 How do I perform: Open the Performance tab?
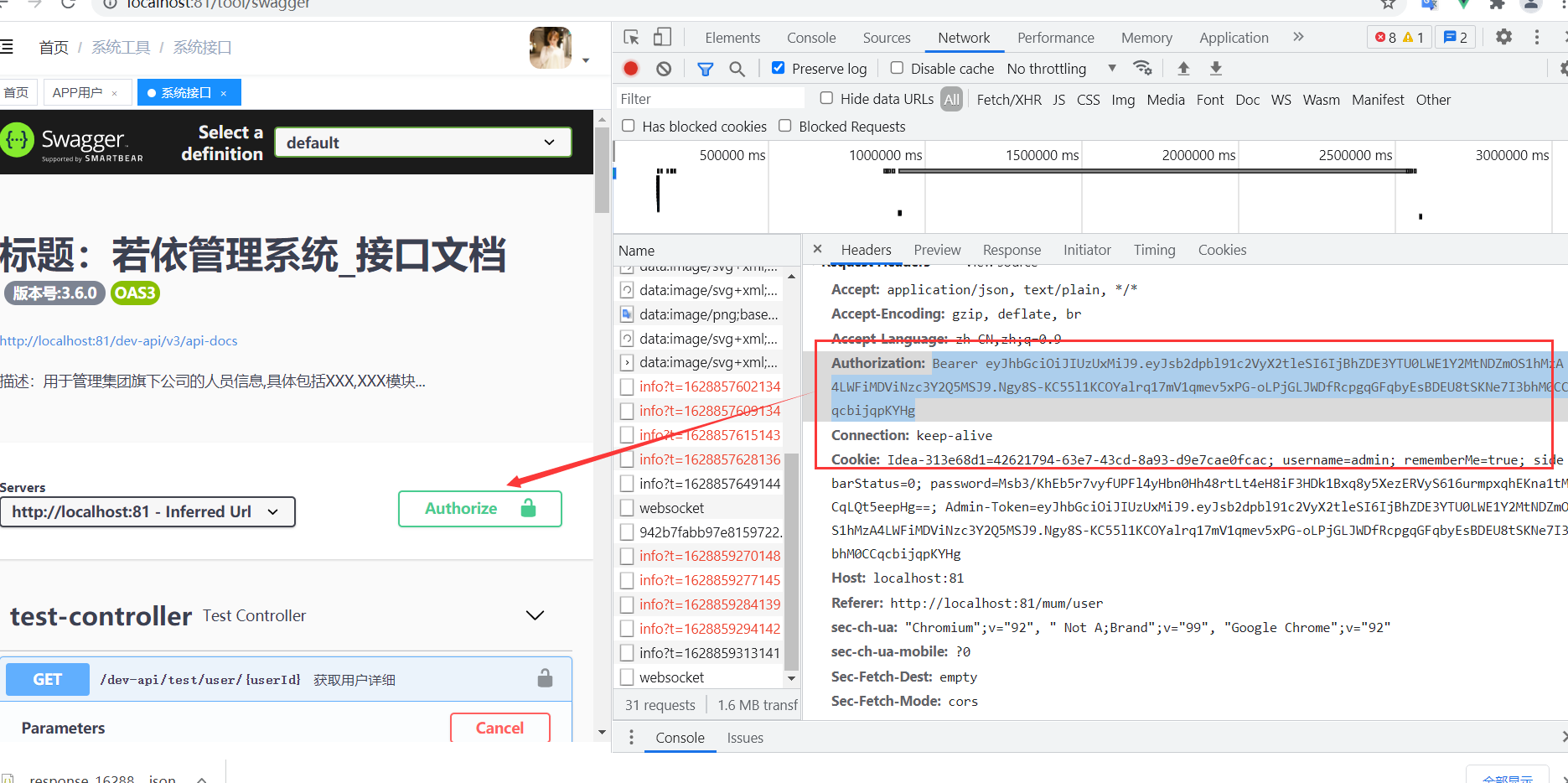pos(1056,38)
